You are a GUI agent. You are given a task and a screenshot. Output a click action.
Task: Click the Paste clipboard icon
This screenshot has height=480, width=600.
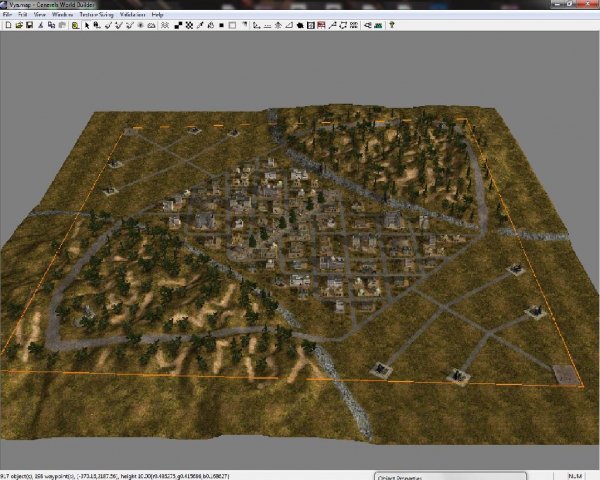(x=59, y=25)
